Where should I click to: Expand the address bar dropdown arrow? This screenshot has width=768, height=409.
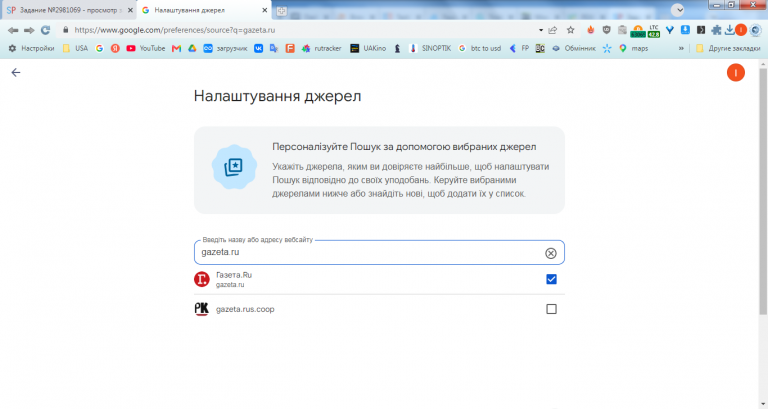(541, 30)
